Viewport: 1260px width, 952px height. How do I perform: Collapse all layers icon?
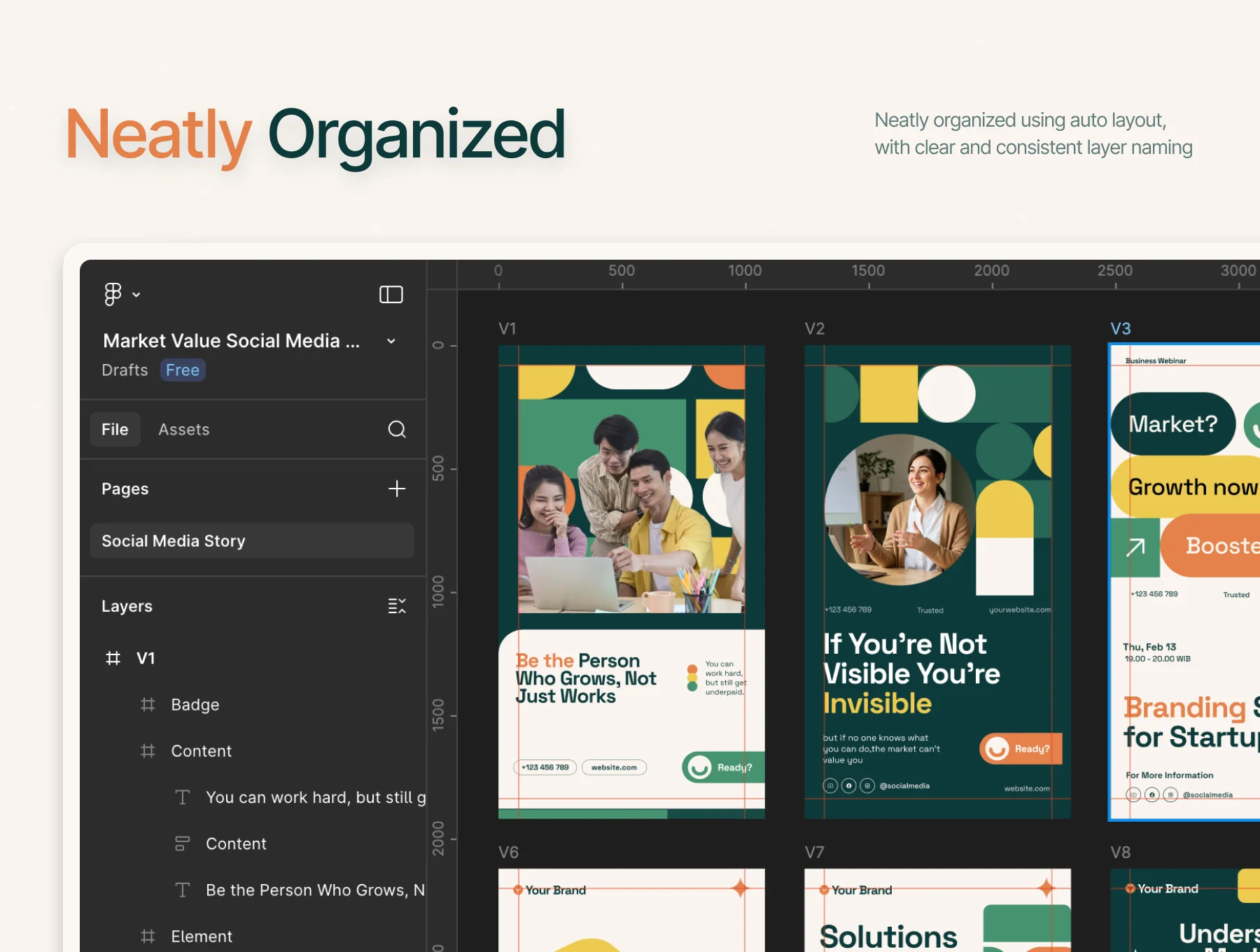click(397, 605)
